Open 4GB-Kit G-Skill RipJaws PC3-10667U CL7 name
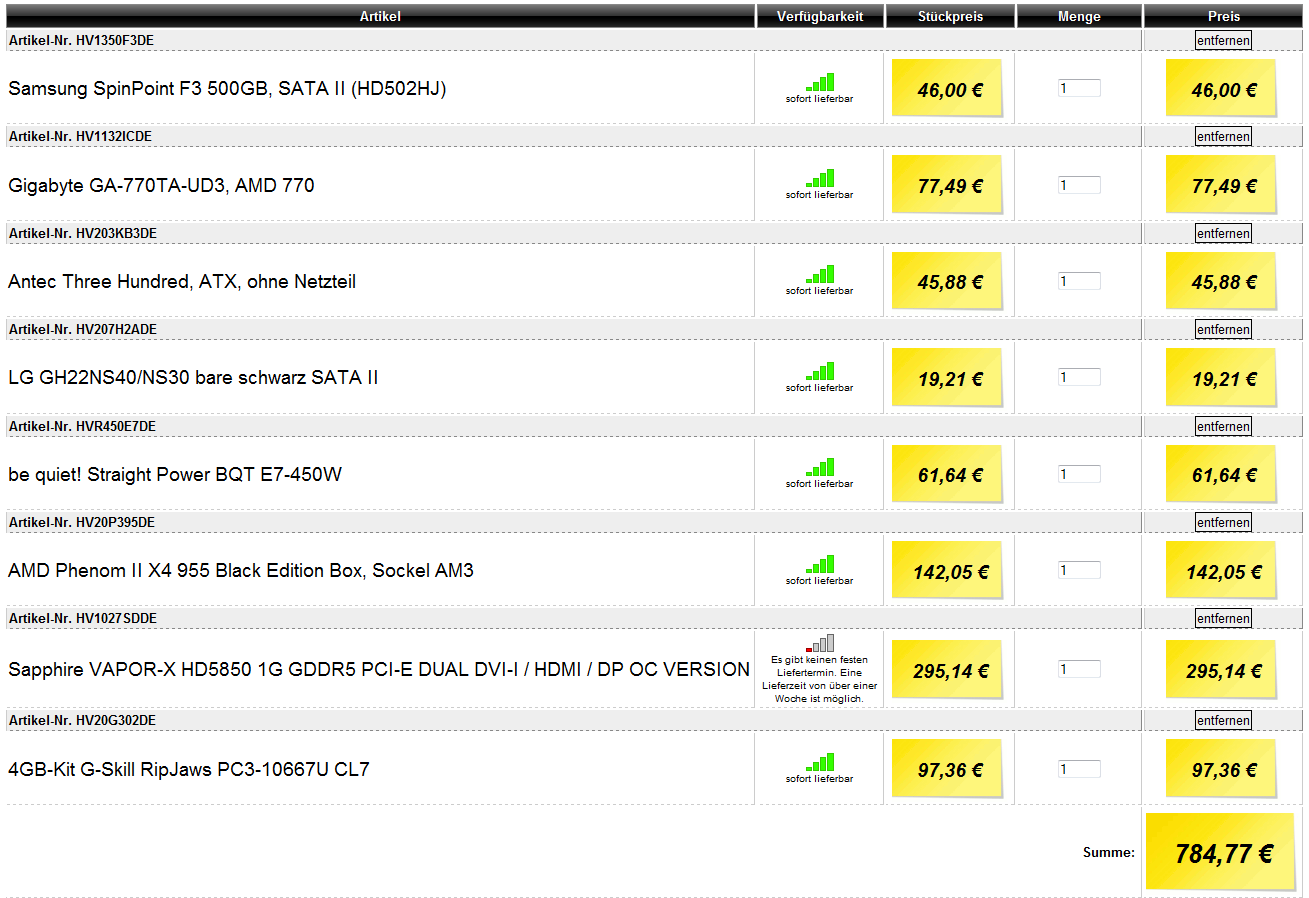 (189, 770)
